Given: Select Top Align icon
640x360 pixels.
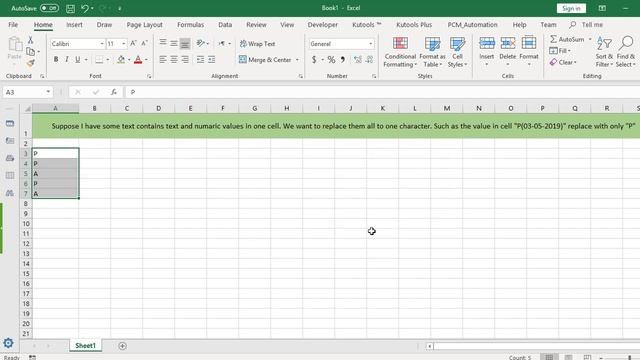Looking at the screenshot, I should click(x=163, y=43).
